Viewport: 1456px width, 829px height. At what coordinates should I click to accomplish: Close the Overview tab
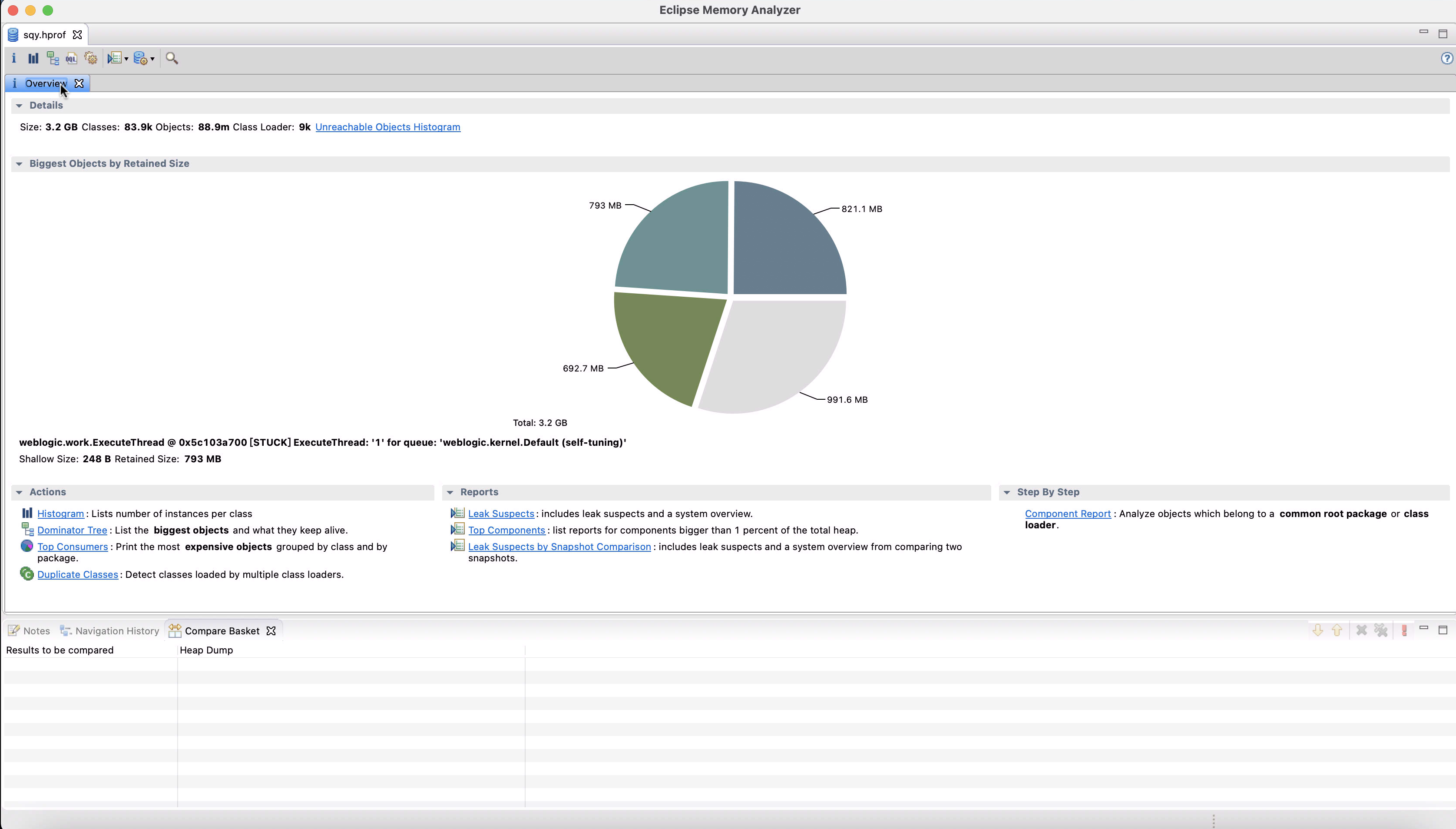[79, 84]
